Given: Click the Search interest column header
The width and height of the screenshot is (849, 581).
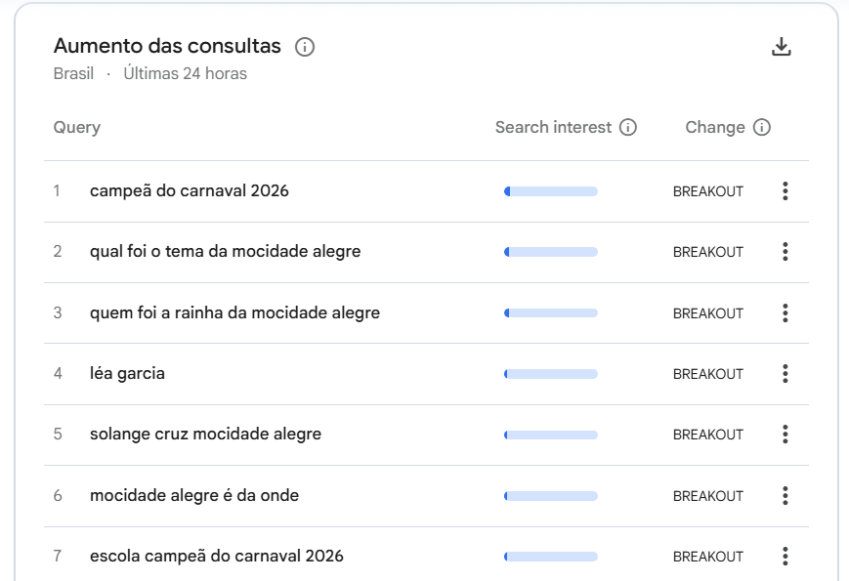Looking at the screenshot, I should [552, 127].
